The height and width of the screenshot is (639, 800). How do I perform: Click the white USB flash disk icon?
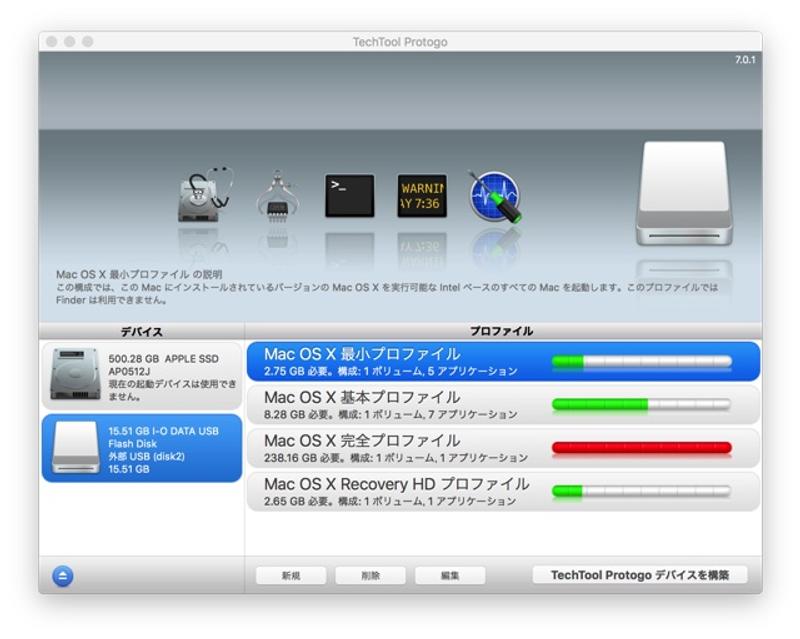tap(76, 447)
